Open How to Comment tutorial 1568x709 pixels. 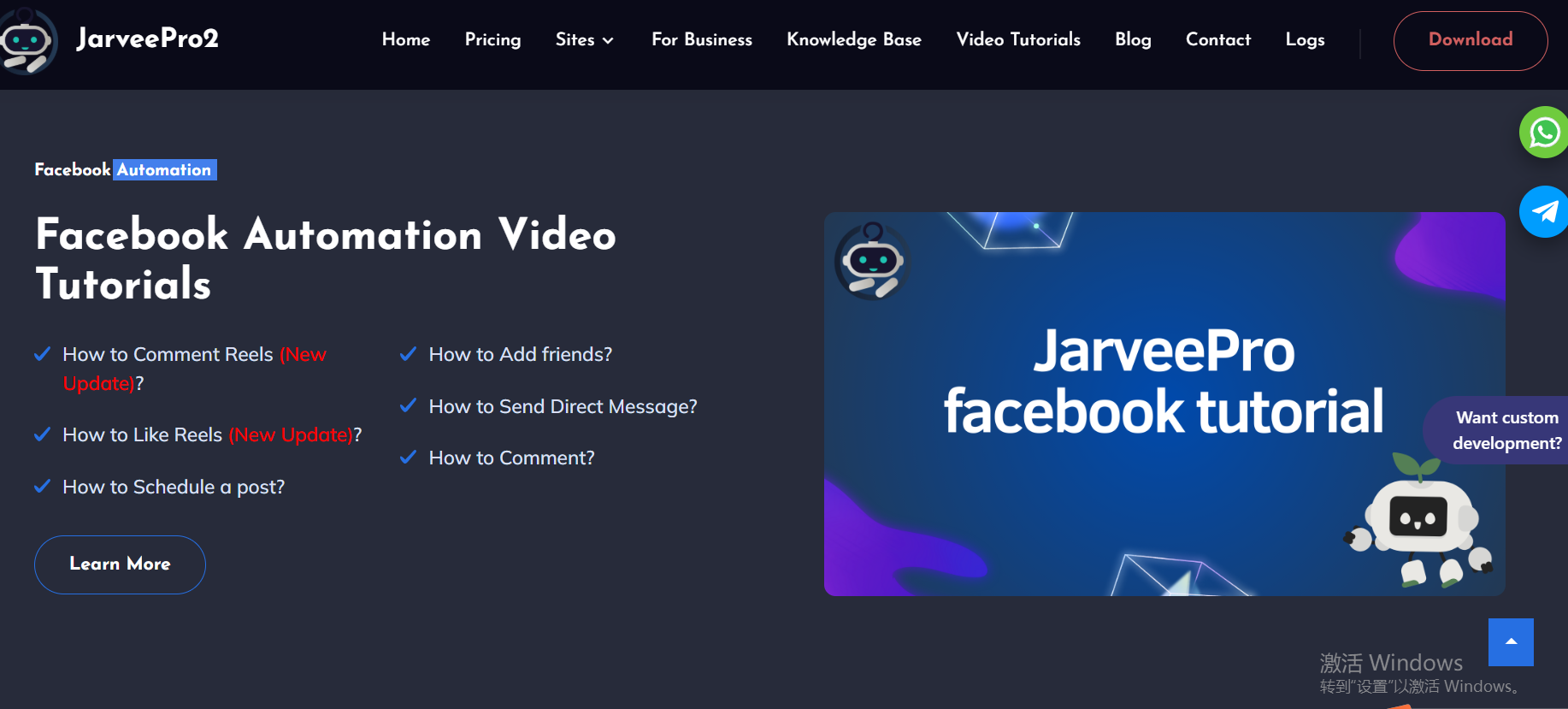(x=511, y=458)
